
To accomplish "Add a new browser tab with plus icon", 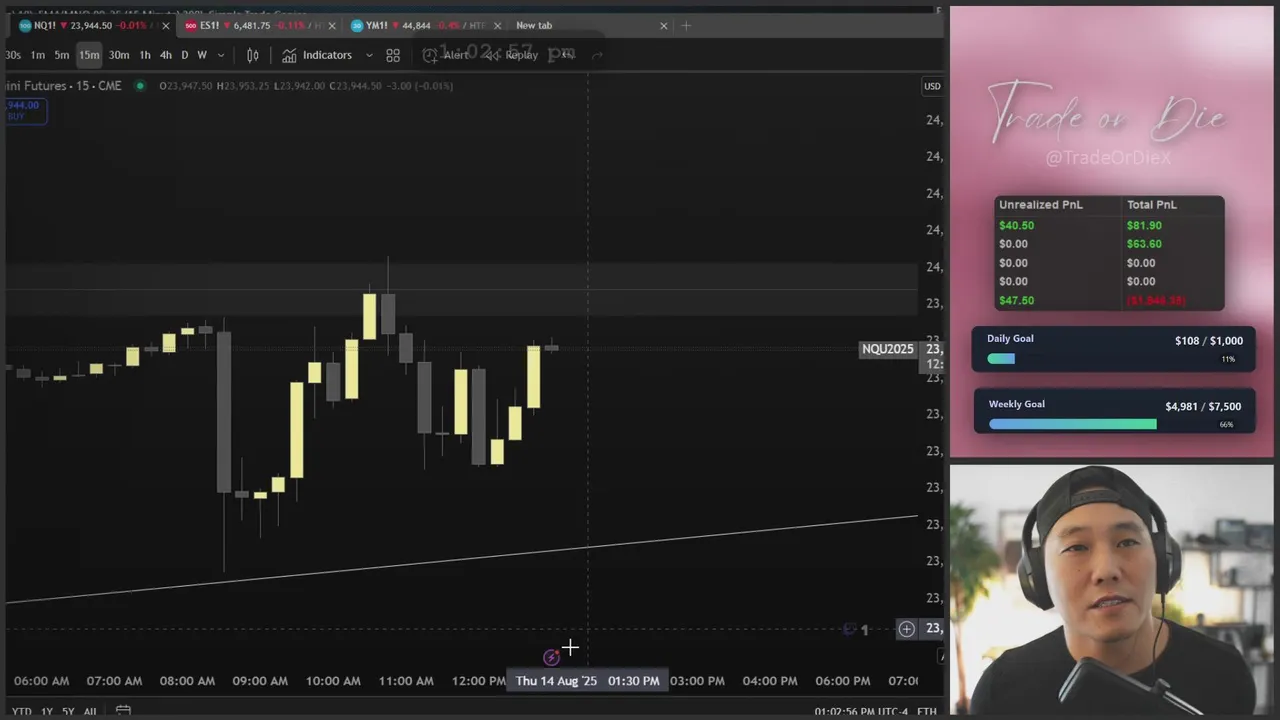I will coord(686,25).
